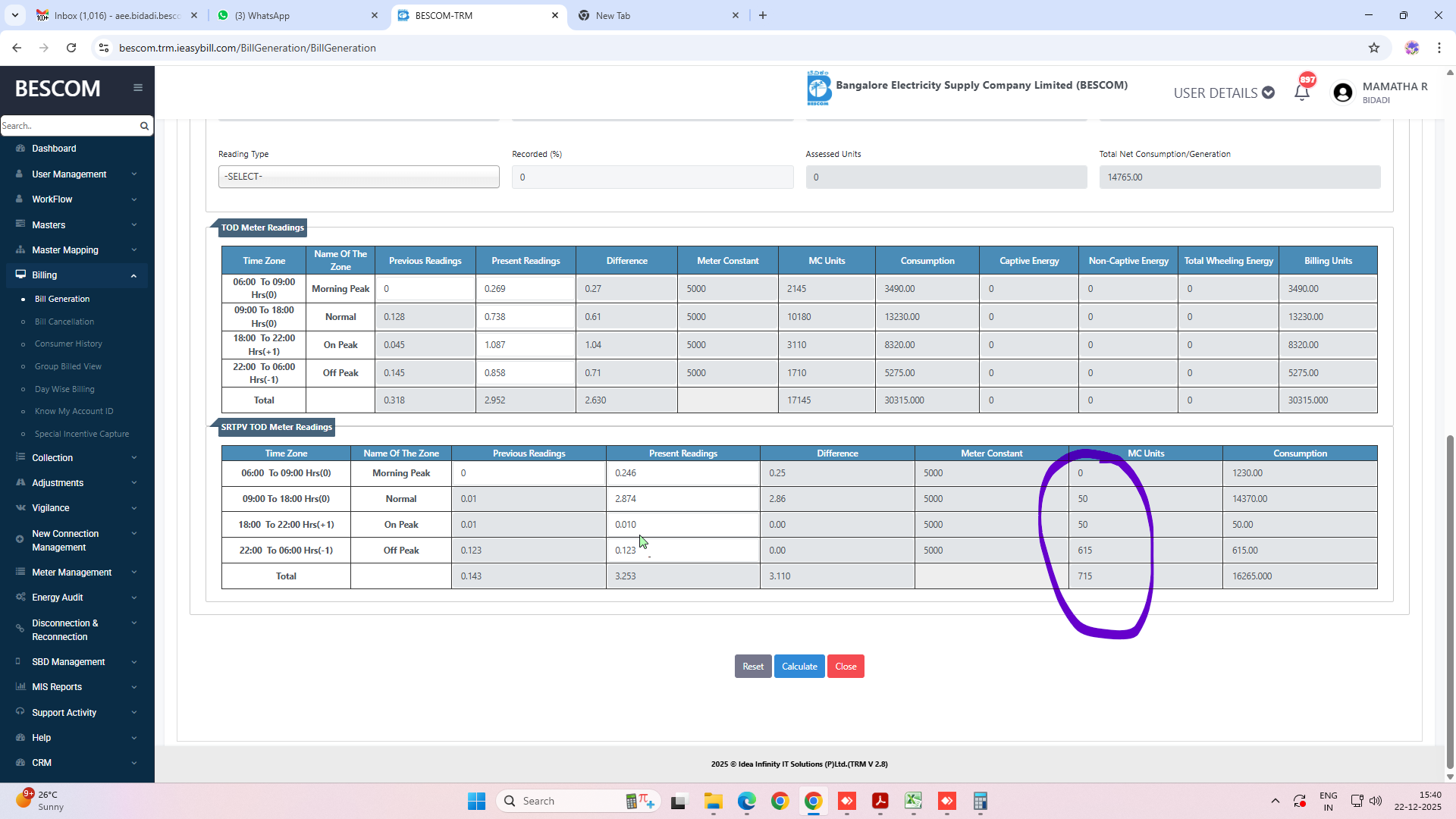Open Consumer History submenu item

(x=68, y=344)
